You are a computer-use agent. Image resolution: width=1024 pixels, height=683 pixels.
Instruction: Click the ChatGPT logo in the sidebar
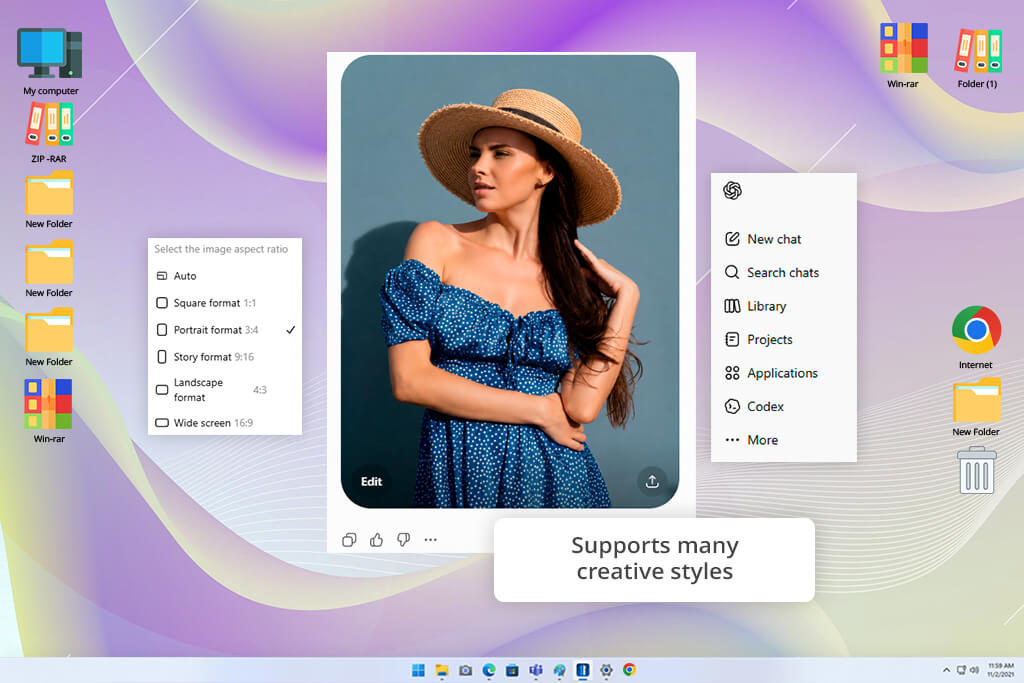(732, 191)
